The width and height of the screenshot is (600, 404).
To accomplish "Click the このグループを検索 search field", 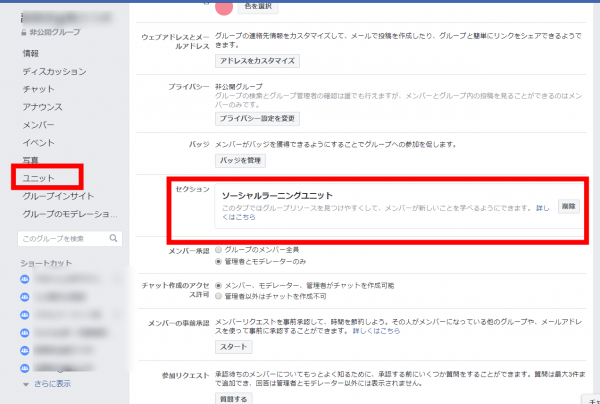I will point(70,238).
